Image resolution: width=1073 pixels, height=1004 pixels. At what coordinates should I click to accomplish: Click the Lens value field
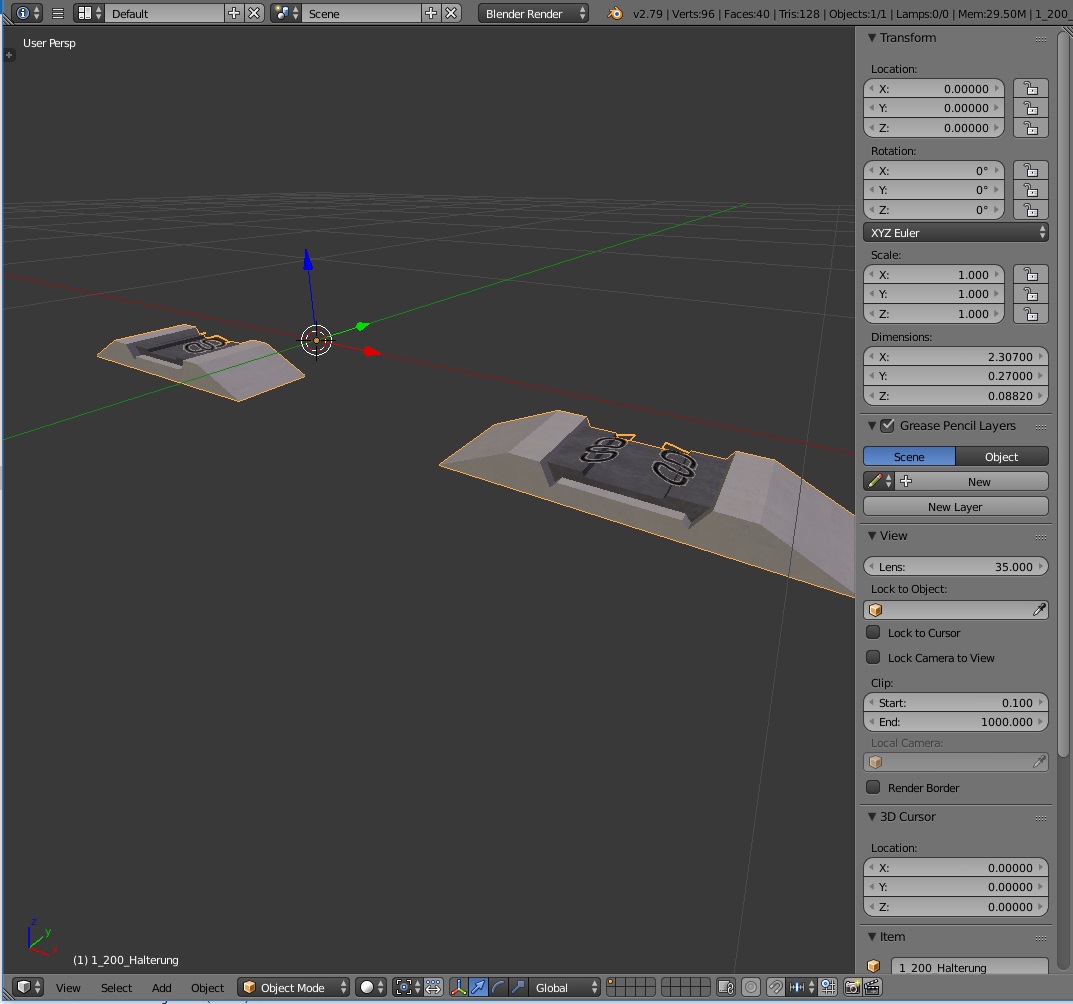point(955,567)
